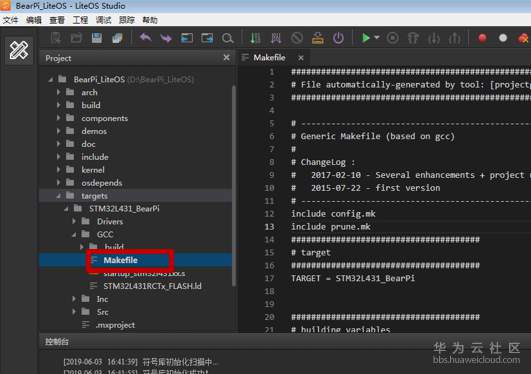531x374 pixels.
Task: Click the red record circle icon
Action: 482,38
